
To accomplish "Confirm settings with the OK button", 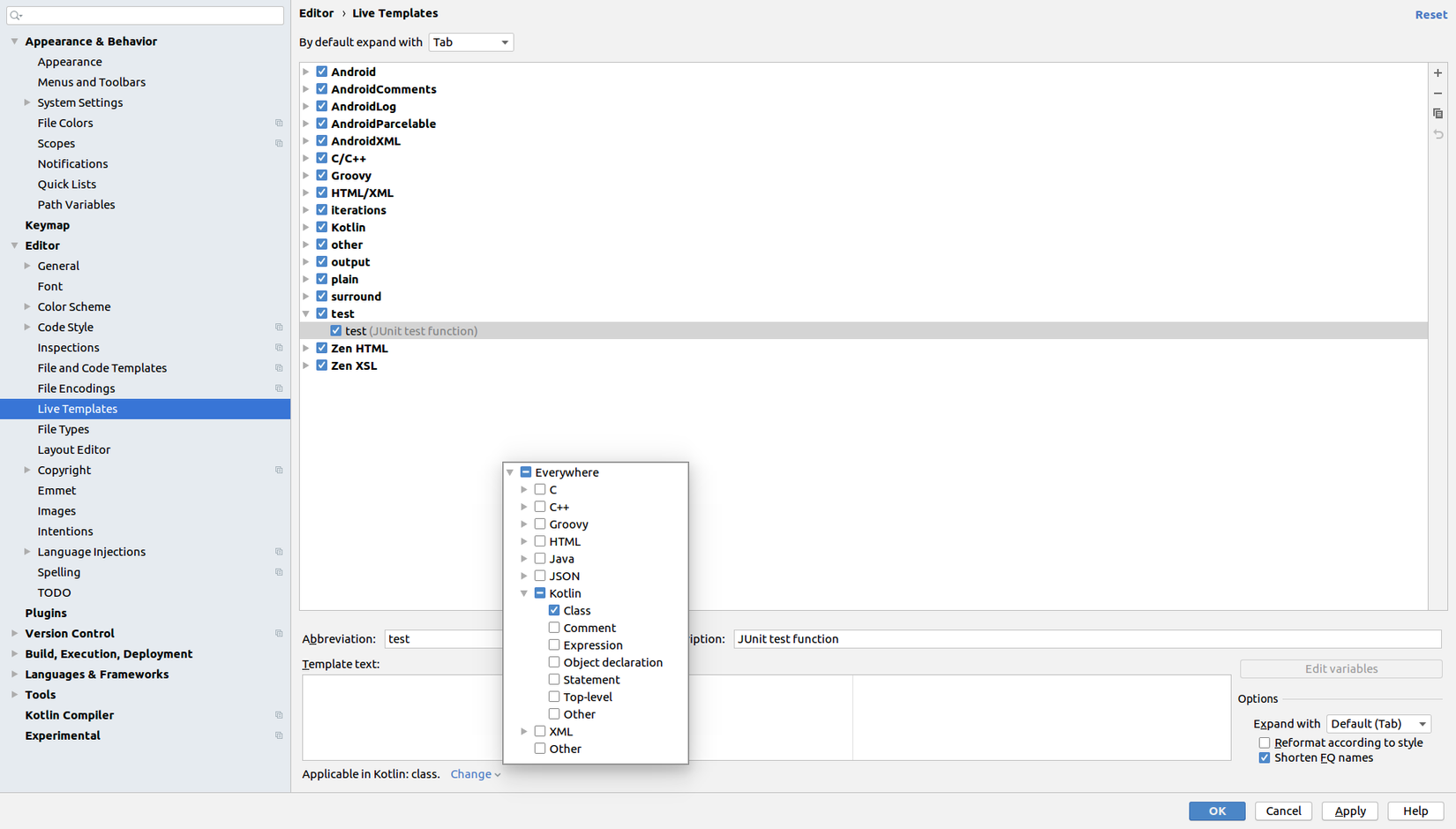I will coord(1217,810).
